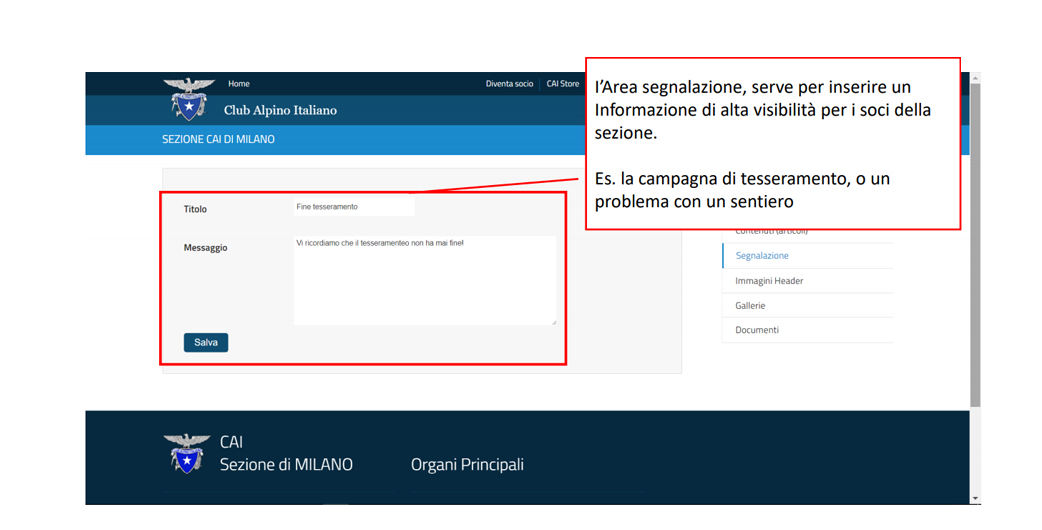Open the Diventa socio link
The image size is (1042, 530).
click(x=509, y=84)
